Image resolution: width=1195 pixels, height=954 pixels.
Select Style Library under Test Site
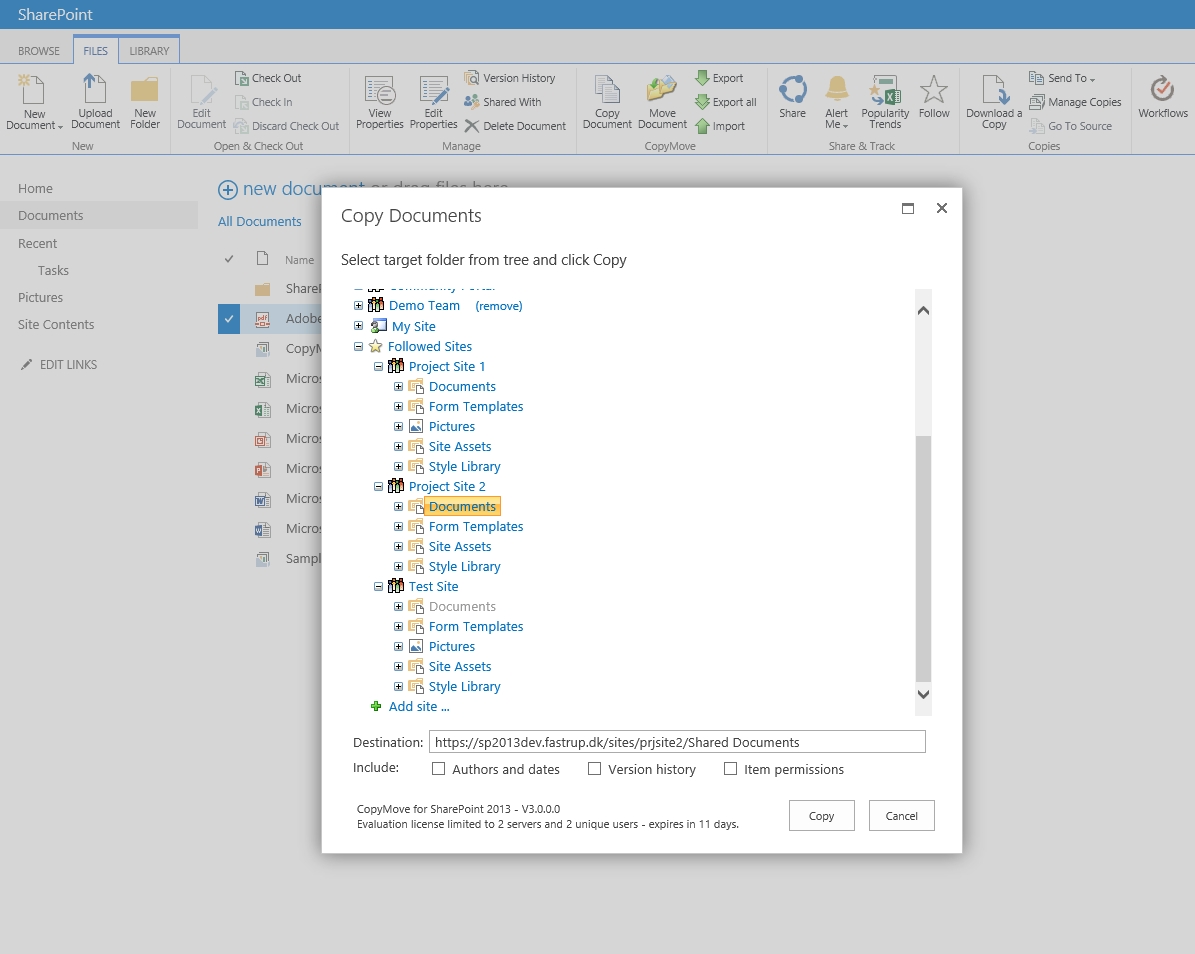[x=464, y=686]
